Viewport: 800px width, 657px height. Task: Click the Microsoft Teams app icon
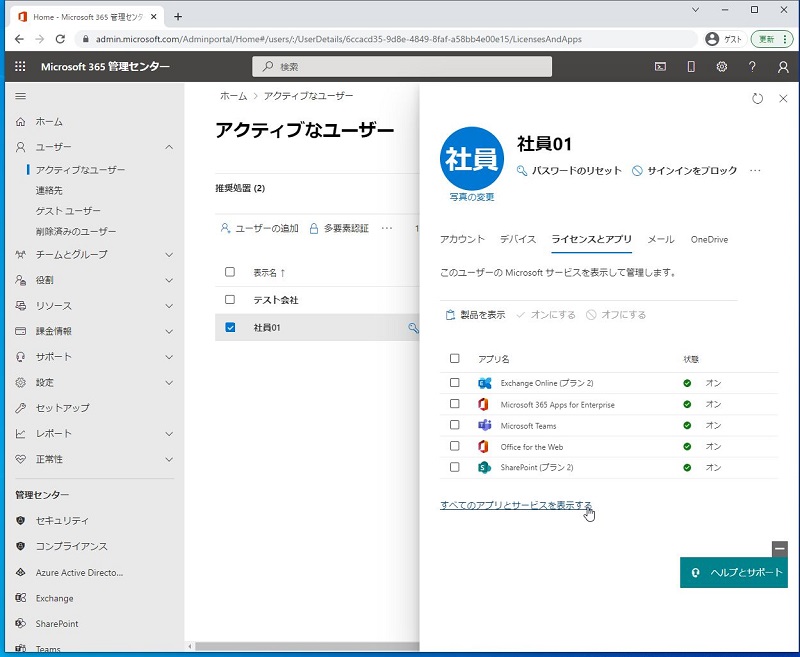pos(484,425)
